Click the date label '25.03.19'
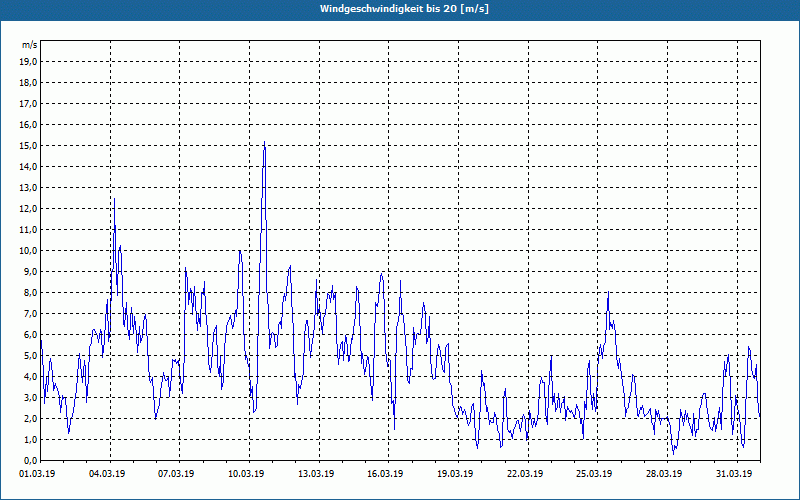Image resolution: width=800 pixels, height=500 pixels. tap(595, 474)
